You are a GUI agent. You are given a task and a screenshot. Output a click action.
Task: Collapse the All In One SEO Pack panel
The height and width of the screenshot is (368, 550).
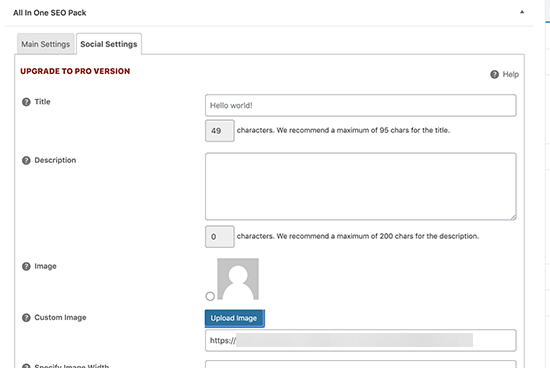[x=522, y=12]
